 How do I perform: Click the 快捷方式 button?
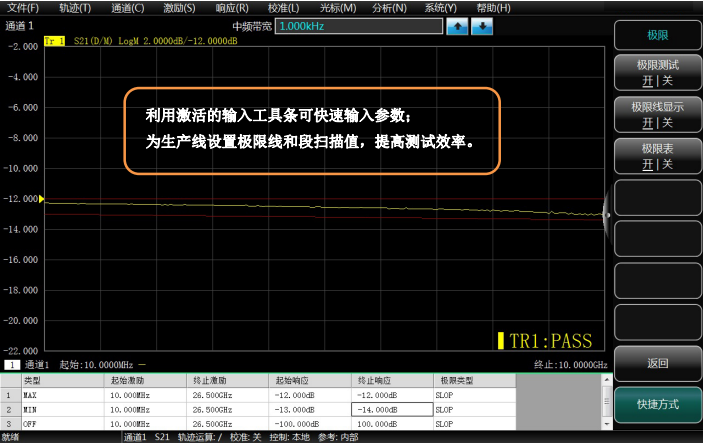pos(657,404)
